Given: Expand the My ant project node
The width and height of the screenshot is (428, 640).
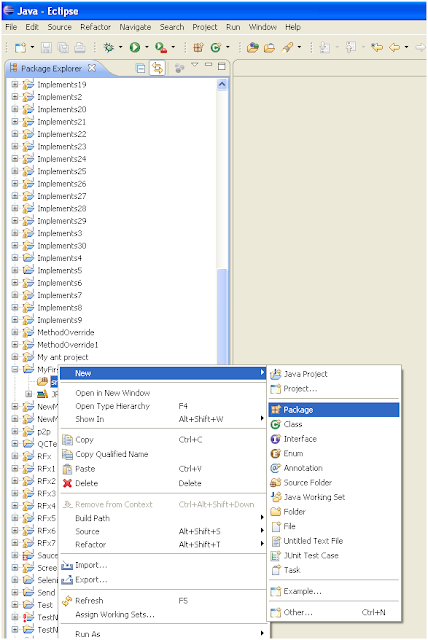Looking at the screenshot, I should pos(15,357).
